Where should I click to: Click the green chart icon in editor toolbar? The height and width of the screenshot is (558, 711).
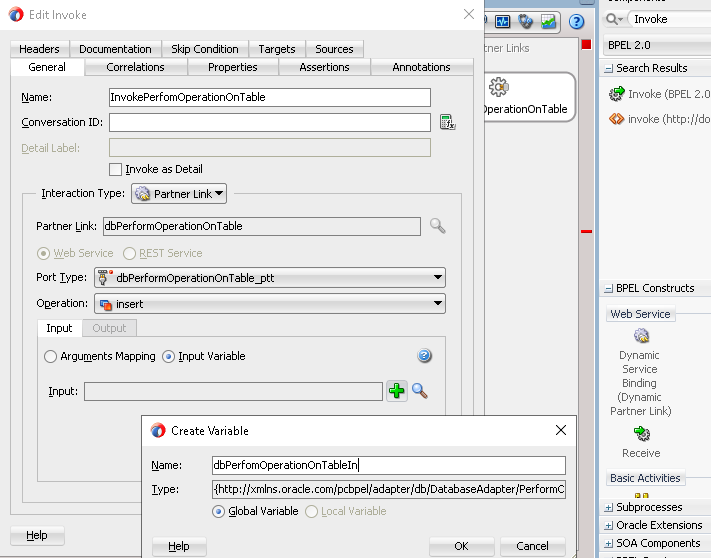(548, 21)
